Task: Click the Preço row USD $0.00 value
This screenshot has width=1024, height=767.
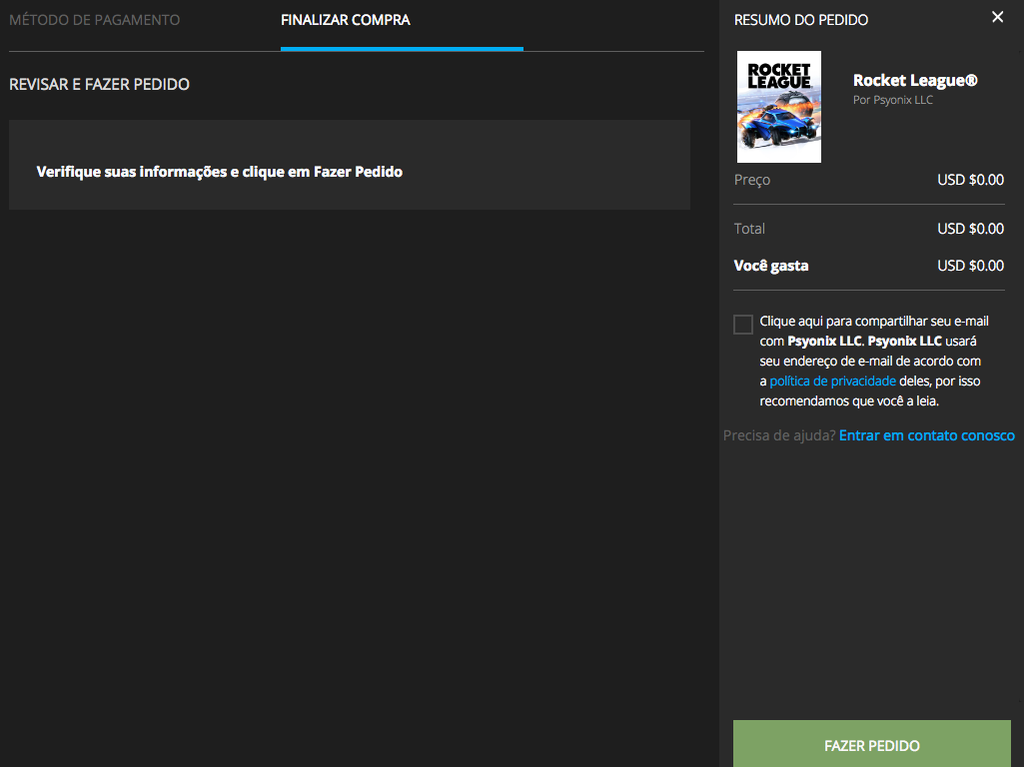Action: pos(970,180)
